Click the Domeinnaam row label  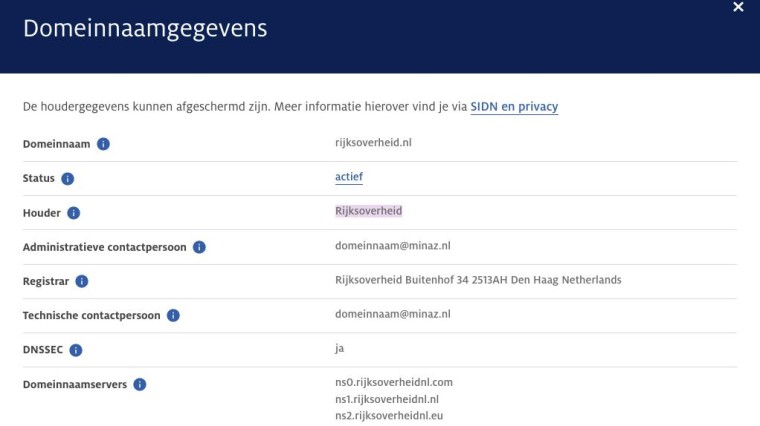pos(56,144)
